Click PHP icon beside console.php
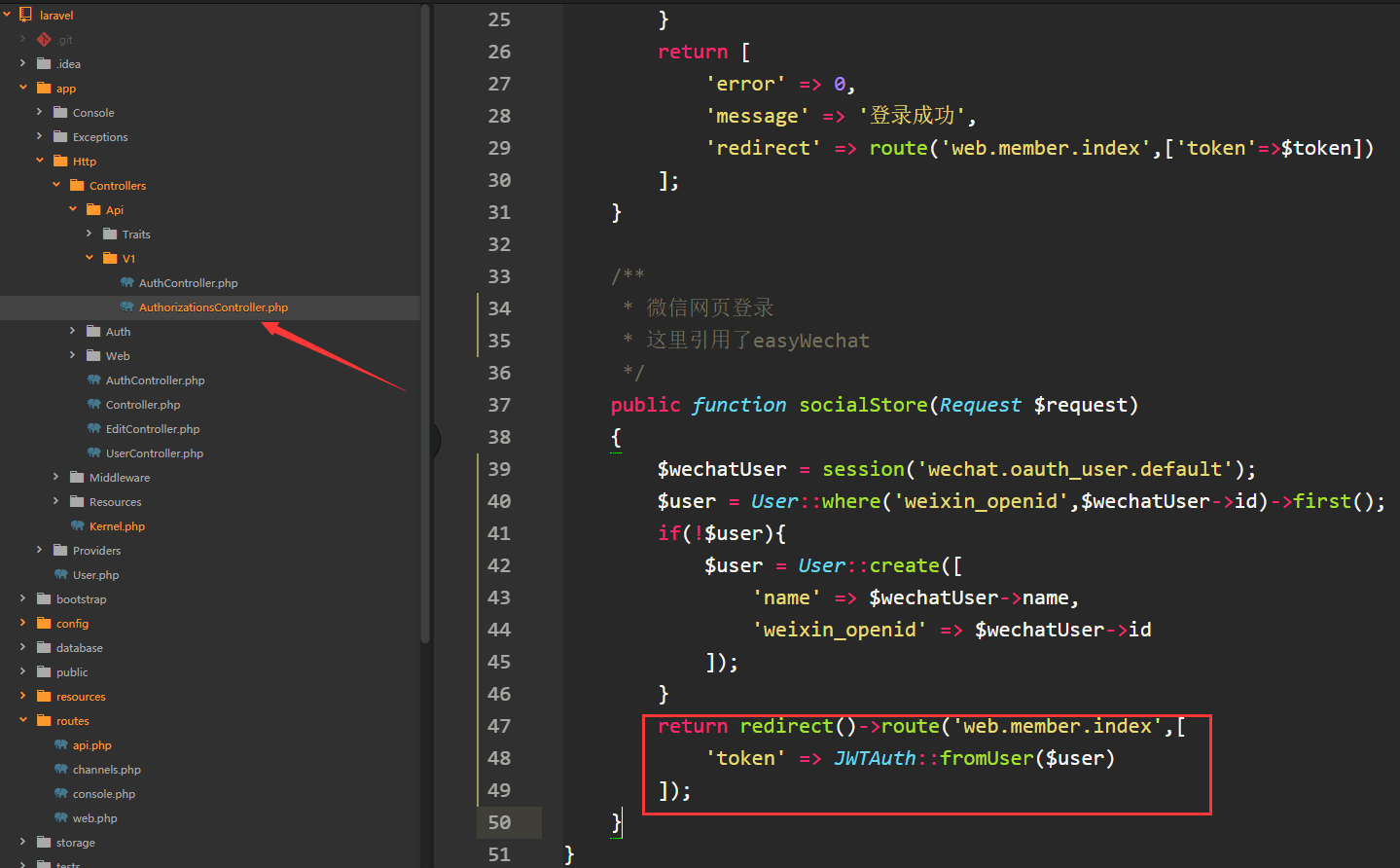Viewport: 1400px width, 868px height. coord(60,793)
